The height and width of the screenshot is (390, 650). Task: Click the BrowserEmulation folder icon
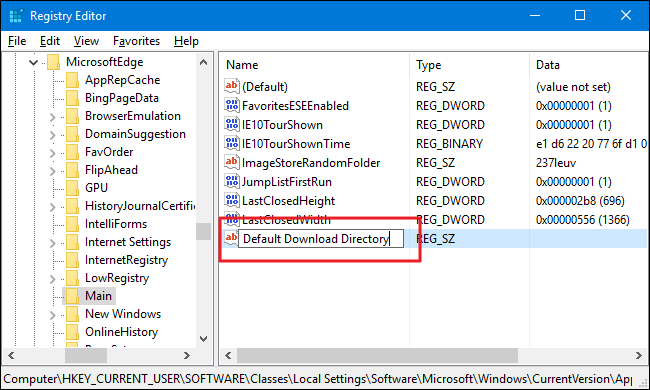[73, 116]
